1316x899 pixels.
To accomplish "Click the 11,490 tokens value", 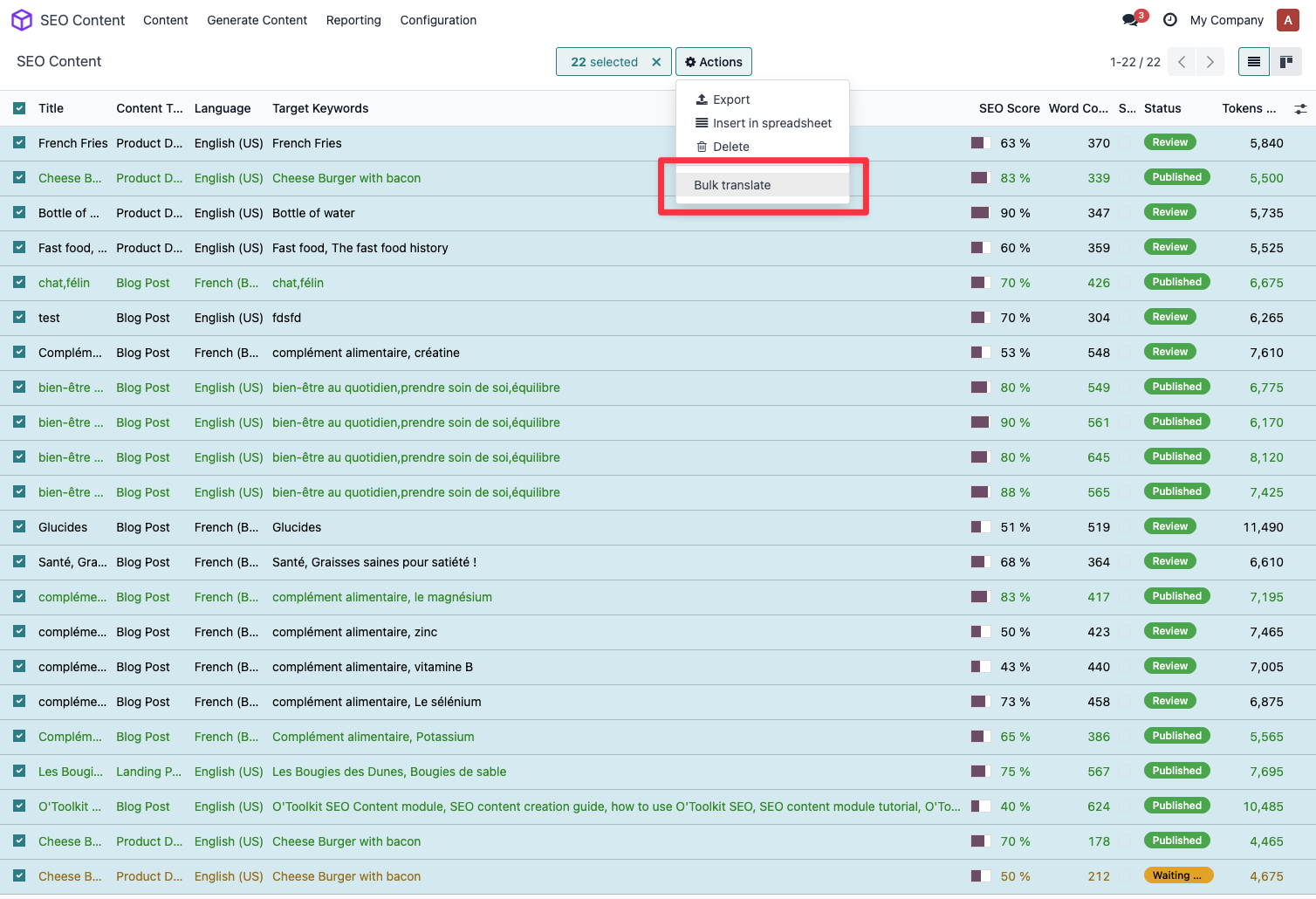I will (1263, 527).
